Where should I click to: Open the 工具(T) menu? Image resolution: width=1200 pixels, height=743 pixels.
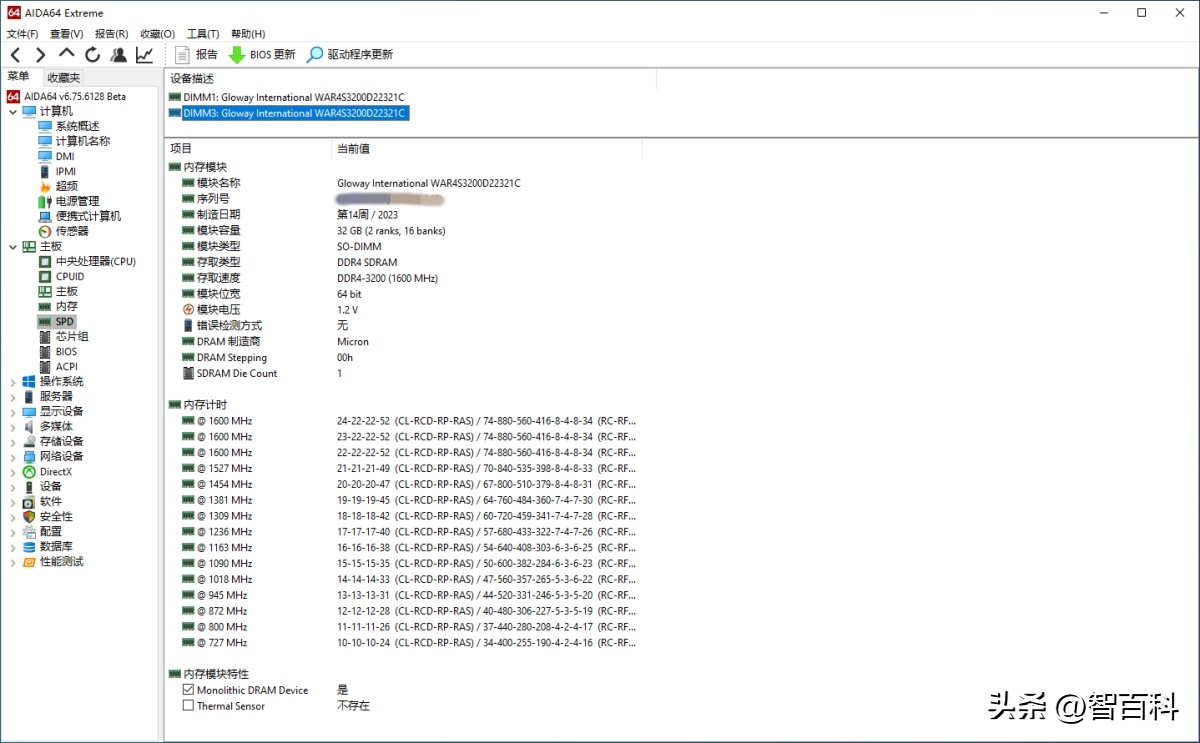pos(203,34)
